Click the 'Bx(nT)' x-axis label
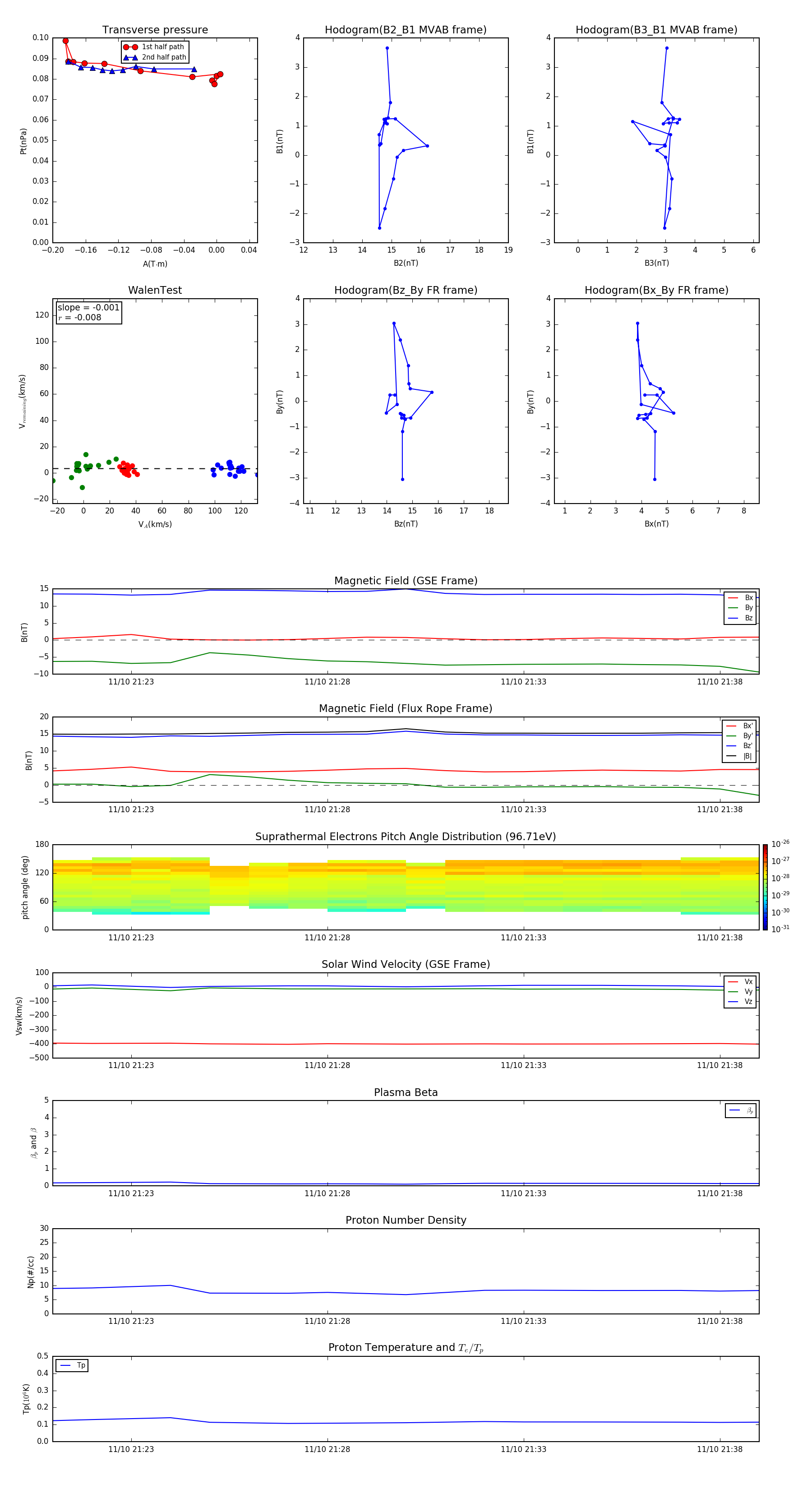812x1489 pixels. [656, 524]
